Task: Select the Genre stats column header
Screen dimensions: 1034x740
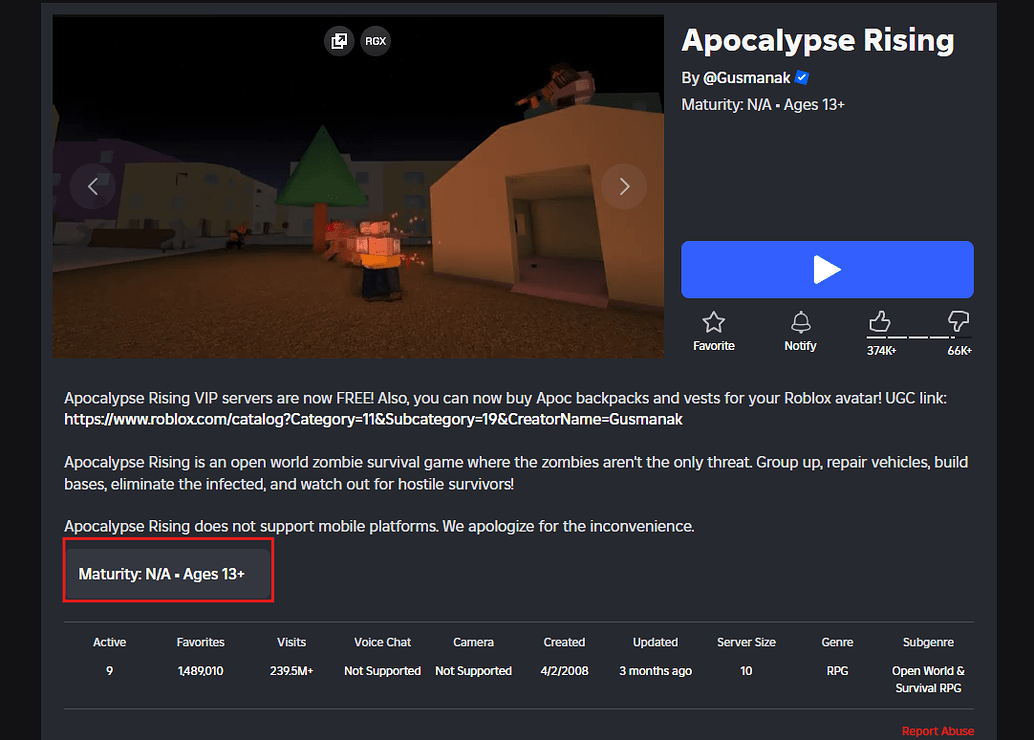Action: point(837,642)
